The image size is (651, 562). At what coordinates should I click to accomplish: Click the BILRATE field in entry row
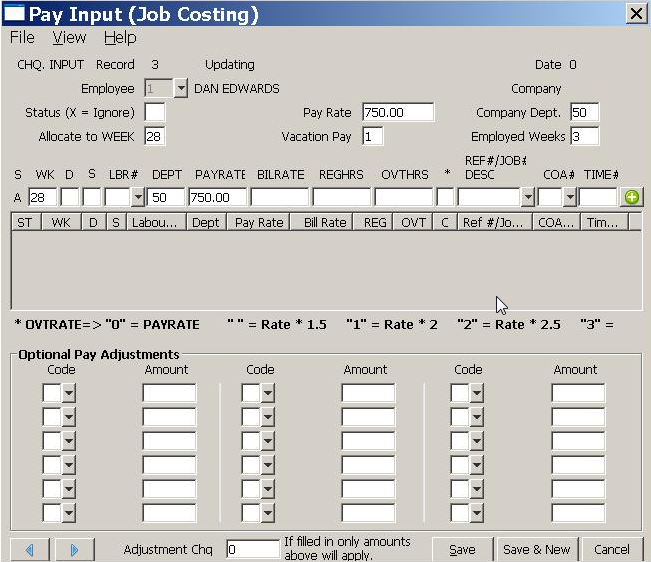coord(279,197)
